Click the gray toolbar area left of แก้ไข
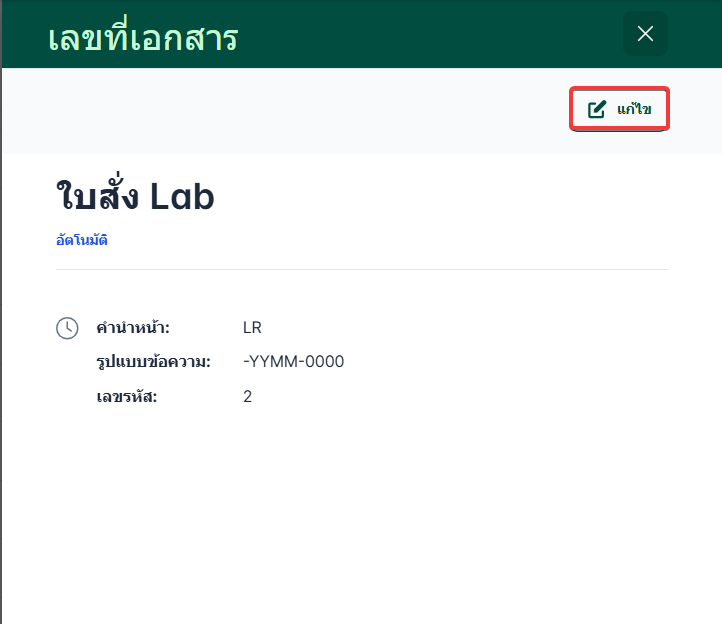 click(300, 110)
